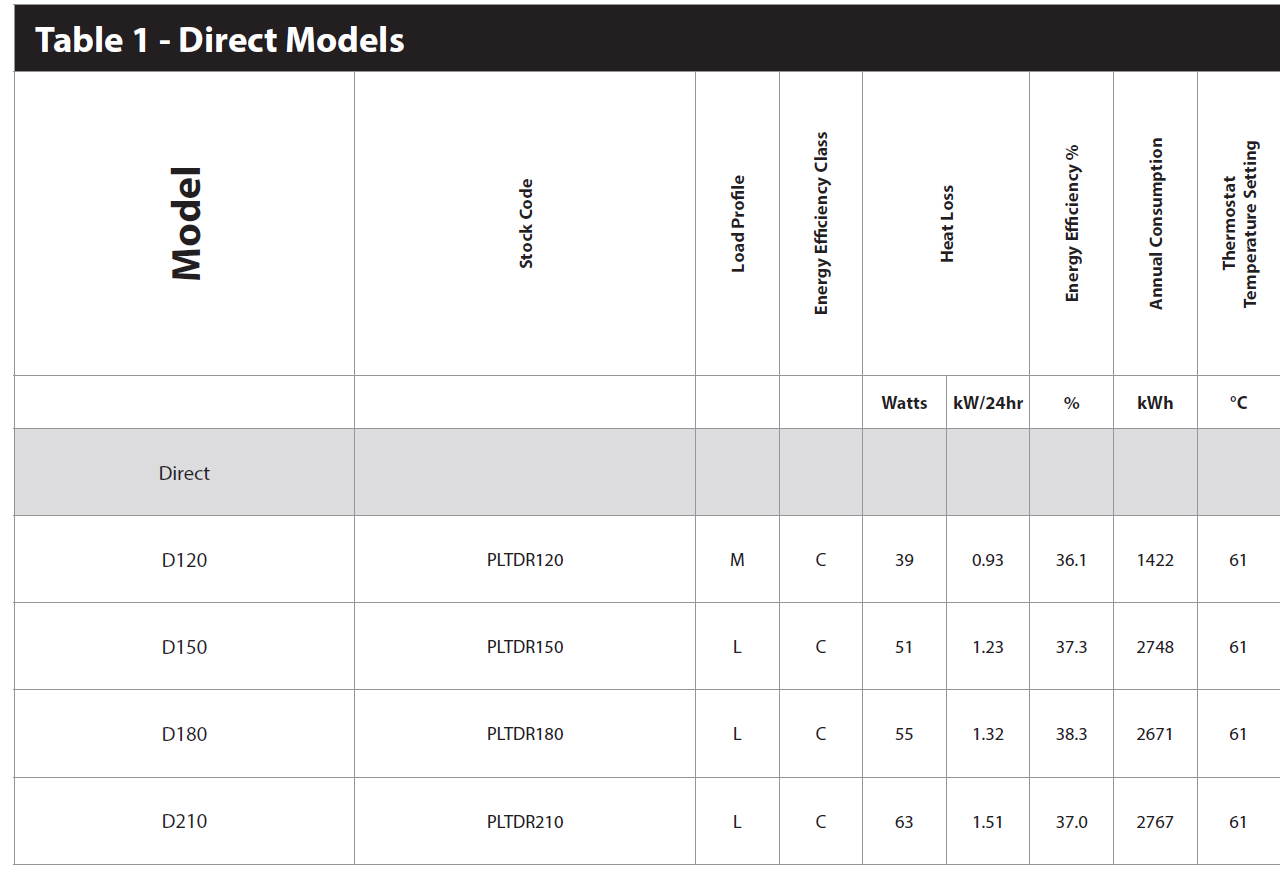This screenshot has width=1280, height=873.
Task: Click heat loss value 1.51
Action: click(x=988, y=822)
